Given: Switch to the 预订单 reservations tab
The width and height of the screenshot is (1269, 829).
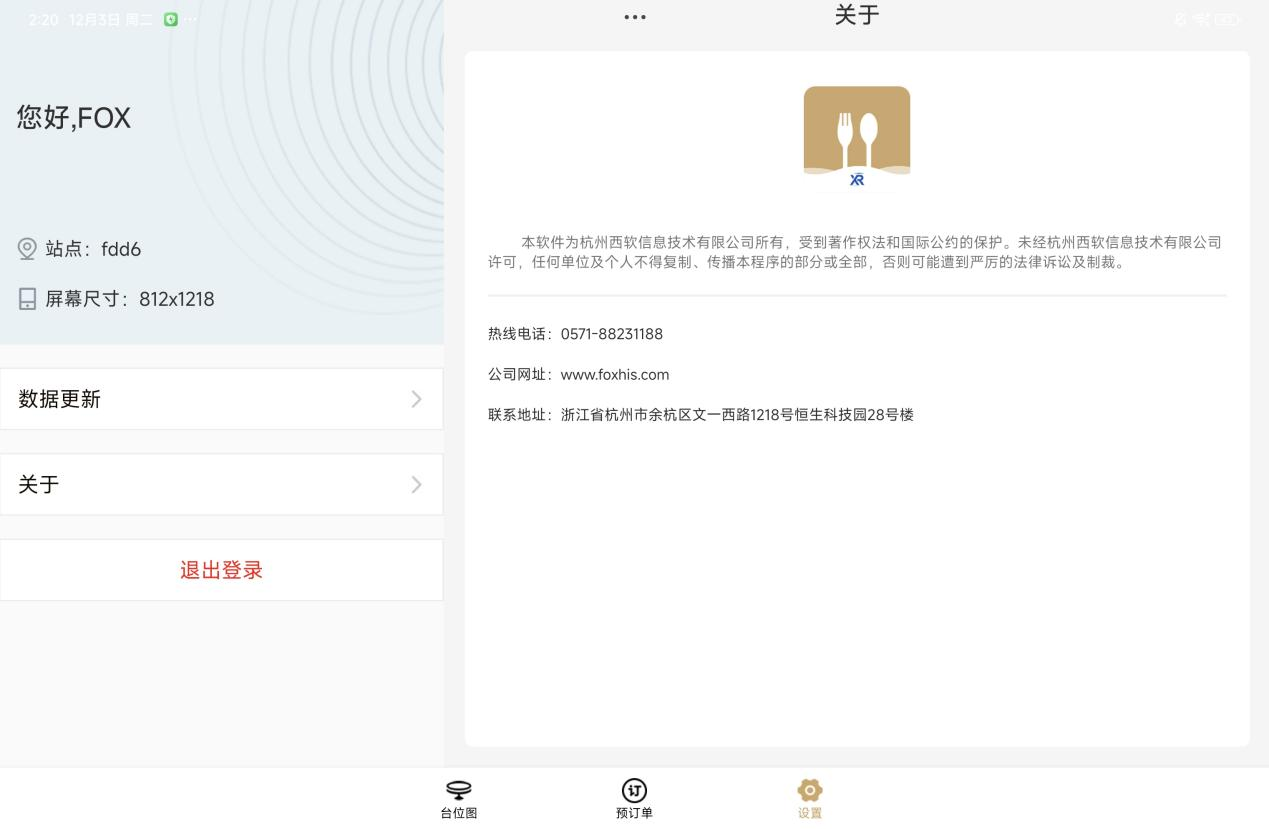Looking at the screenshot, I should point(634,798).
